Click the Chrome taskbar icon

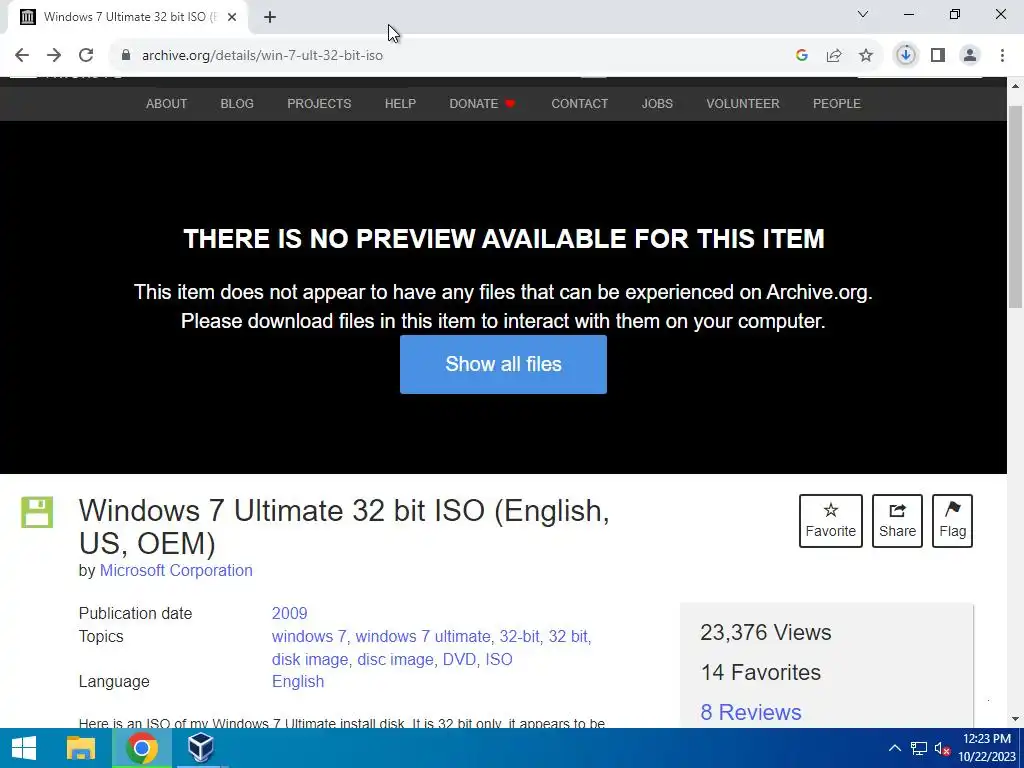pyautogui.click(x=142, y=748)
